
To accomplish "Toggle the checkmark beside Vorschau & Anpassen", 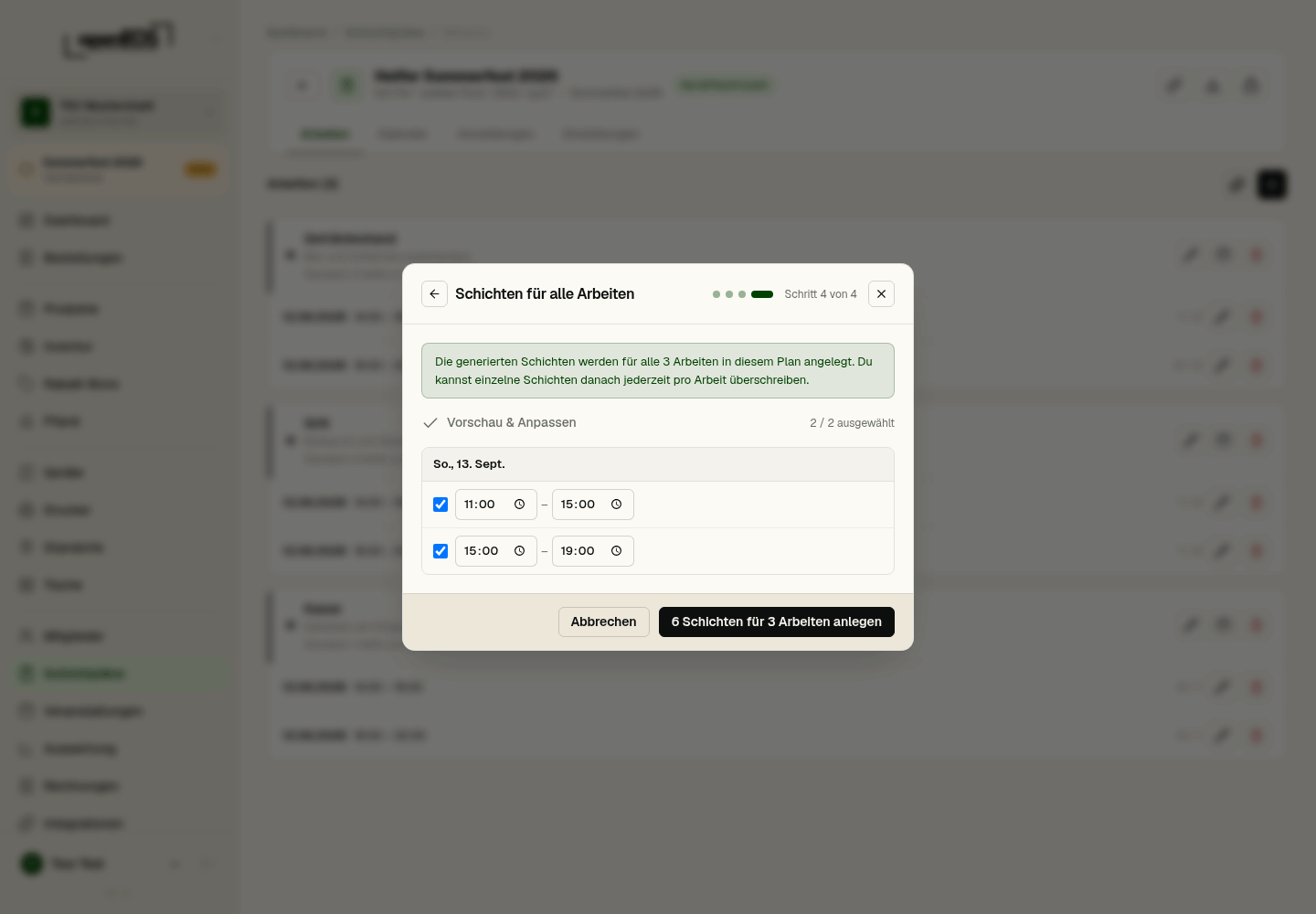I will click(430, 423).
